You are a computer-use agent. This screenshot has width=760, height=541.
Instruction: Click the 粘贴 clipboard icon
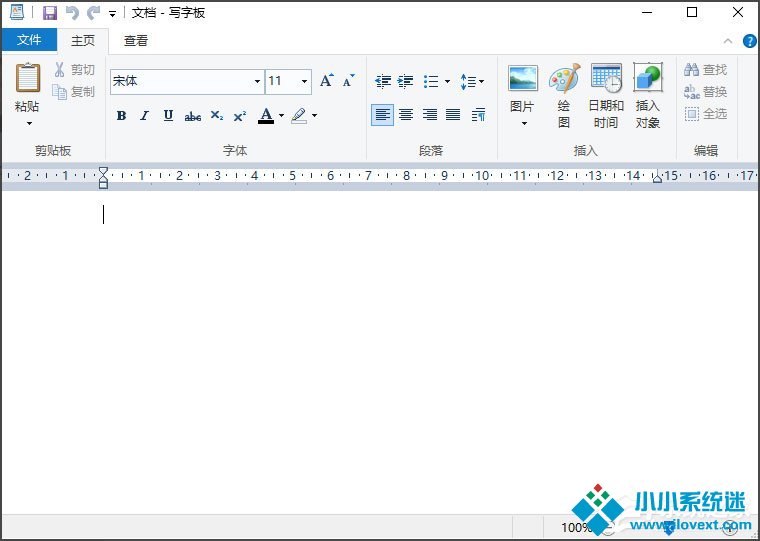tap(28, 78)
